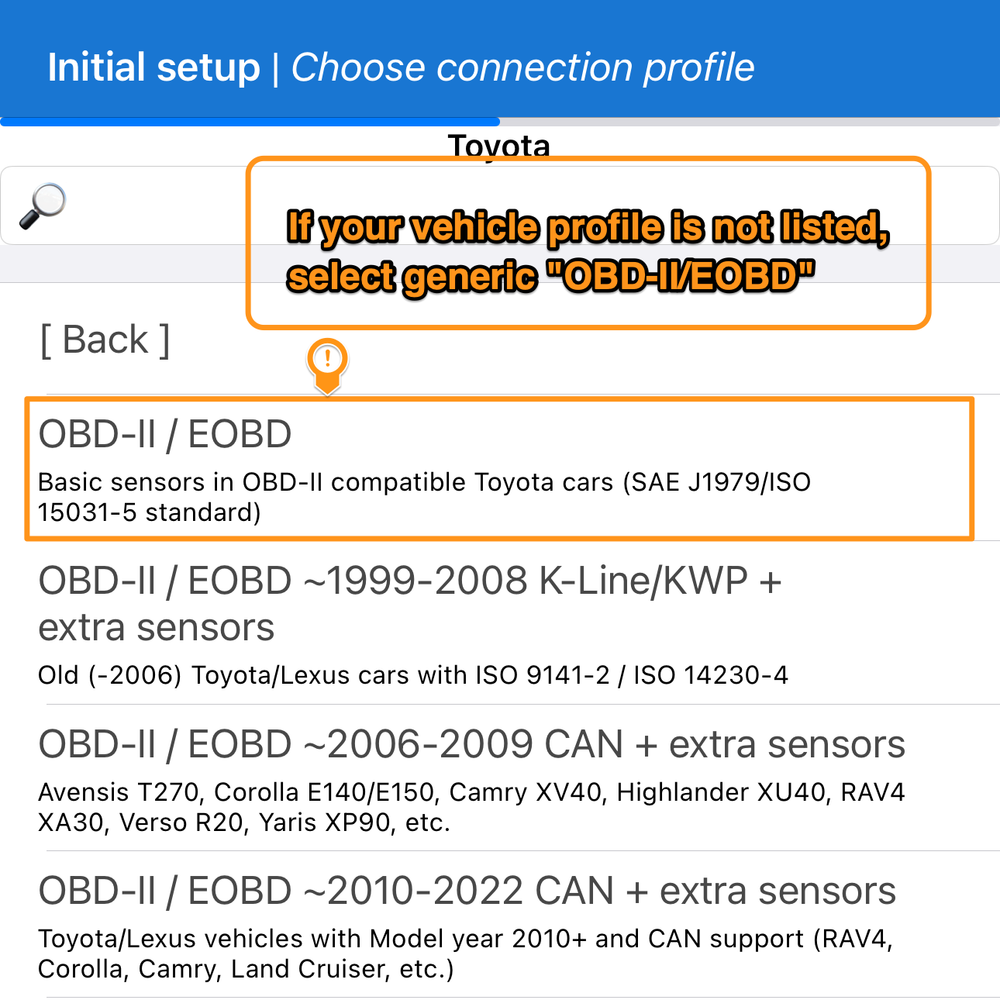Click the hint text "If your vehicle profile is not listed"

click(x=588, y=228)
